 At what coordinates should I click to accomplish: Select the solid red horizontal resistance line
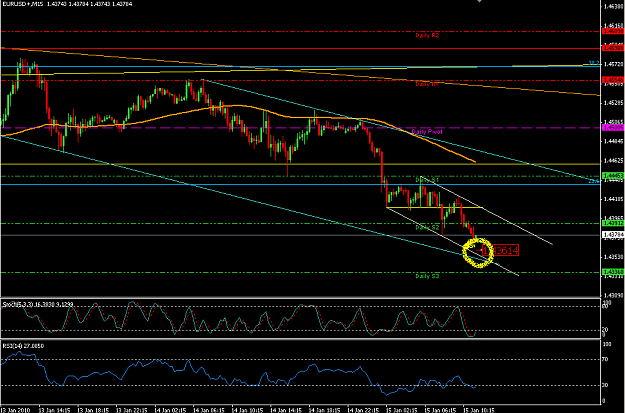tap(300, 48)
